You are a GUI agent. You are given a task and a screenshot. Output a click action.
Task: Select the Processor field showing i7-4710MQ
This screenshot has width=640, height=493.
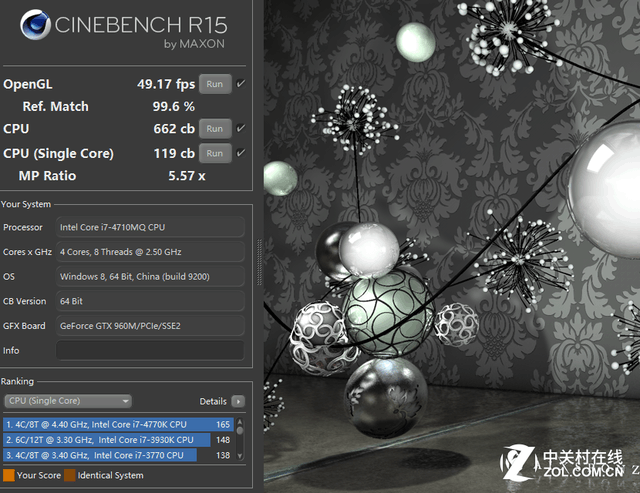150,227
